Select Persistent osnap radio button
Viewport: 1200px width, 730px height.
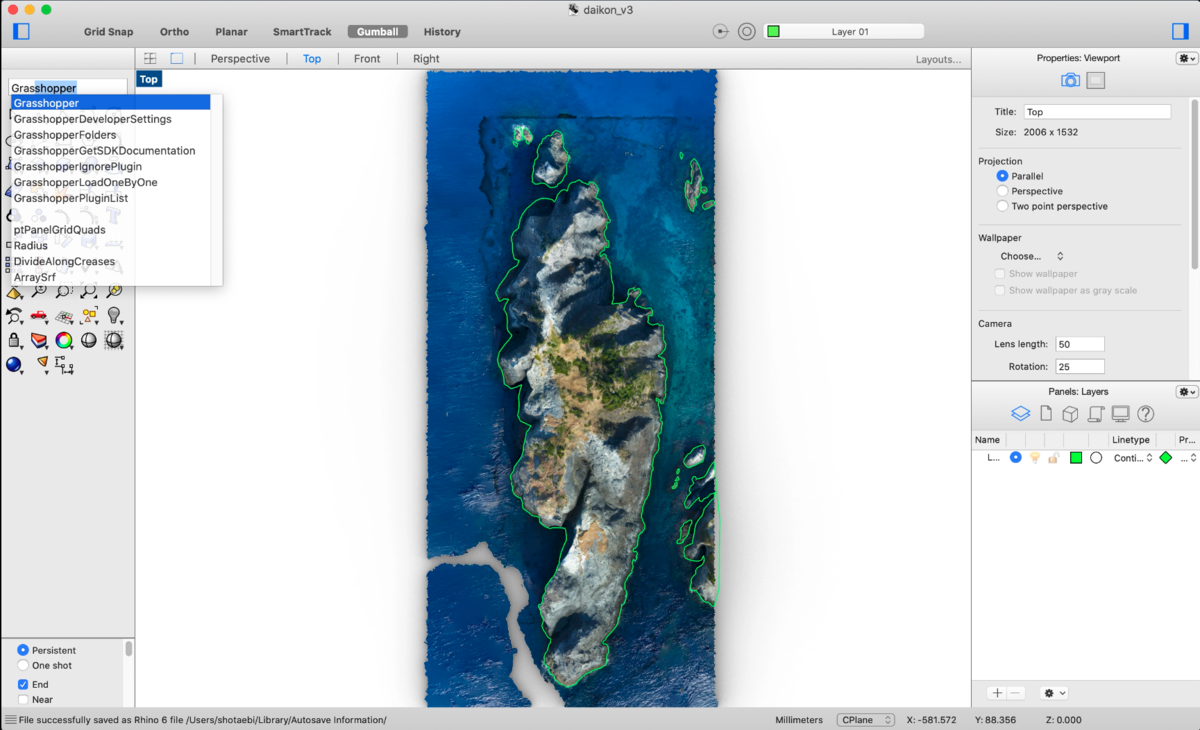tap(23, 650)
